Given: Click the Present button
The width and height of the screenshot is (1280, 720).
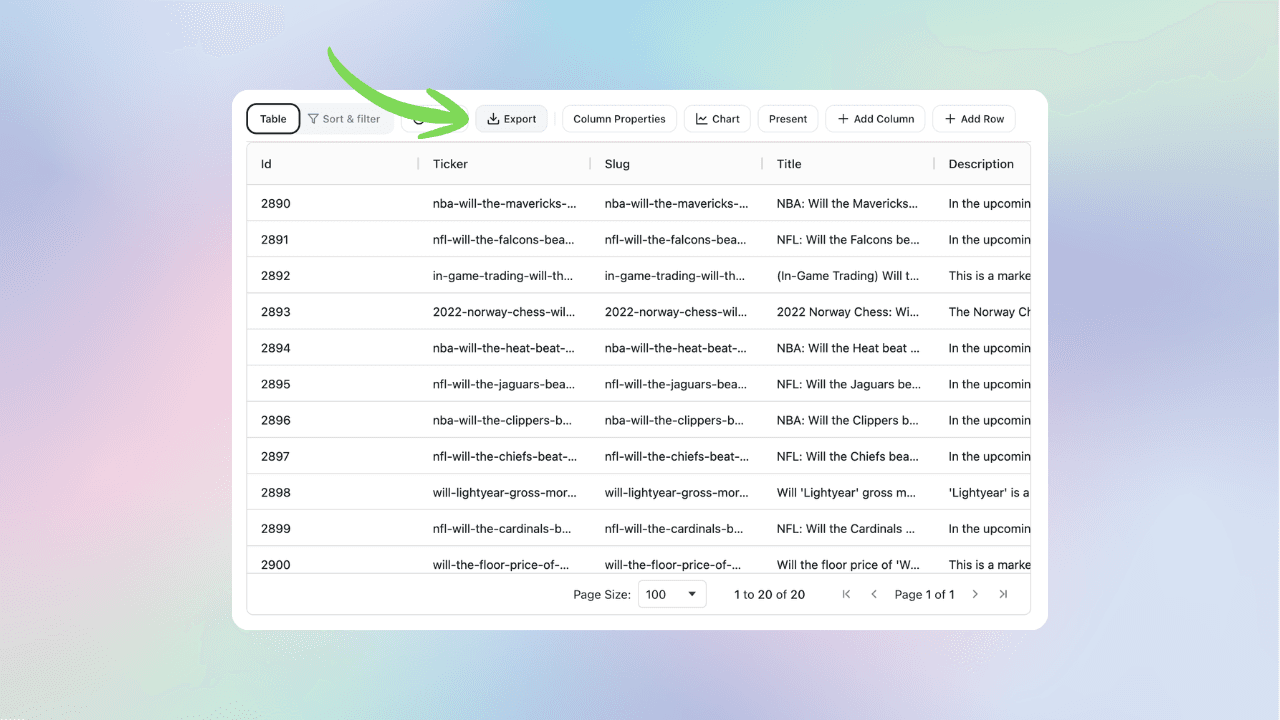Looking at the screenshot, I should [x=787, y=118].
